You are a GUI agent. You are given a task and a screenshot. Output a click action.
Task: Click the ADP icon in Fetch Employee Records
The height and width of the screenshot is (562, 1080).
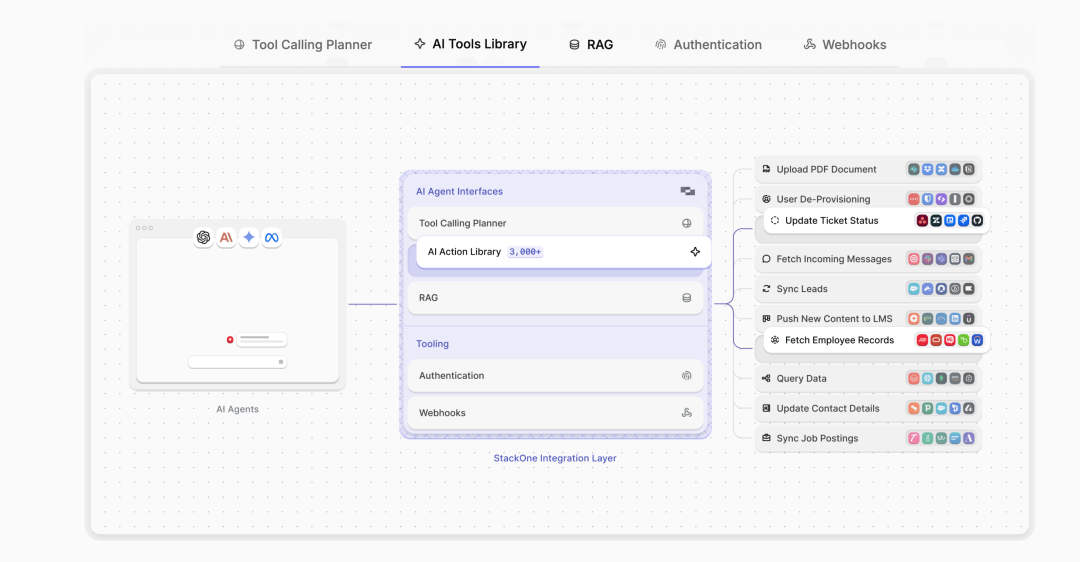pyautogui.click(x=922, y=340)
